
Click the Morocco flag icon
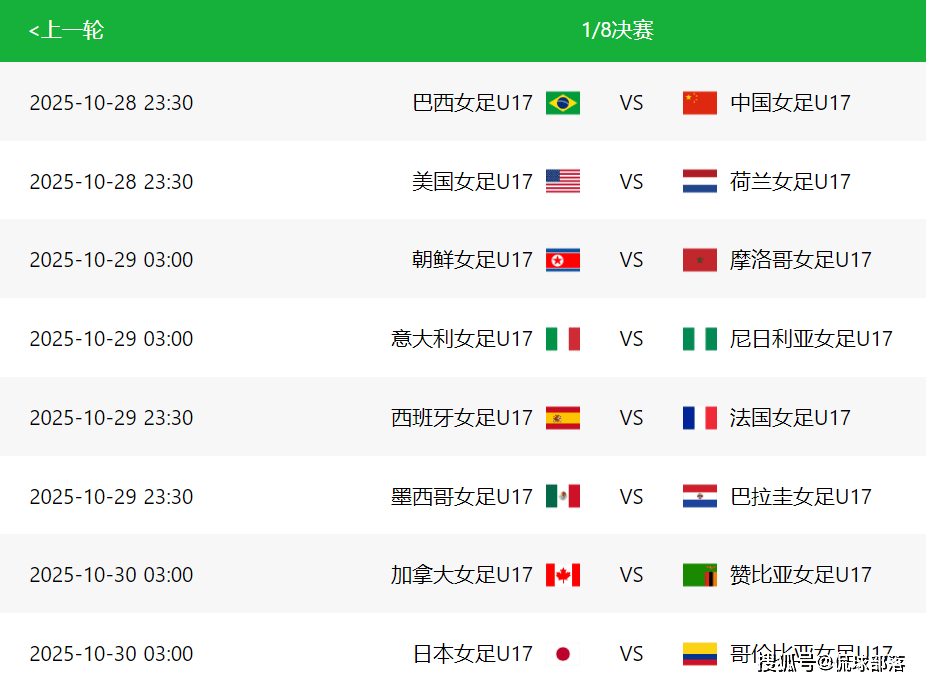(699, 260)
